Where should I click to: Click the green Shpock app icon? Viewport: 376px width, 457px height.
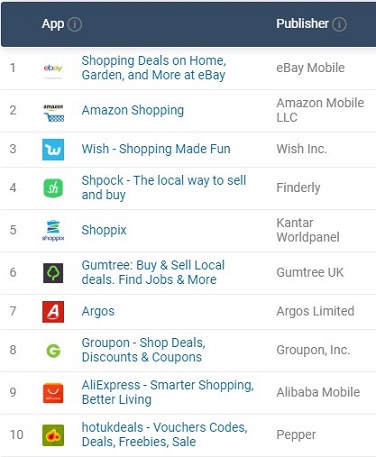point(53,188)
